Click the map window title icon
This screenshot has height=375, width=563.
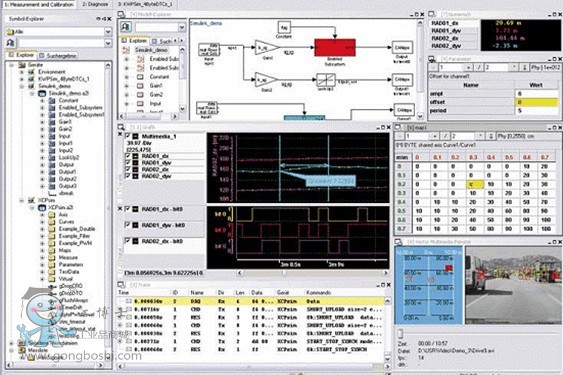[x=398, y=128]
